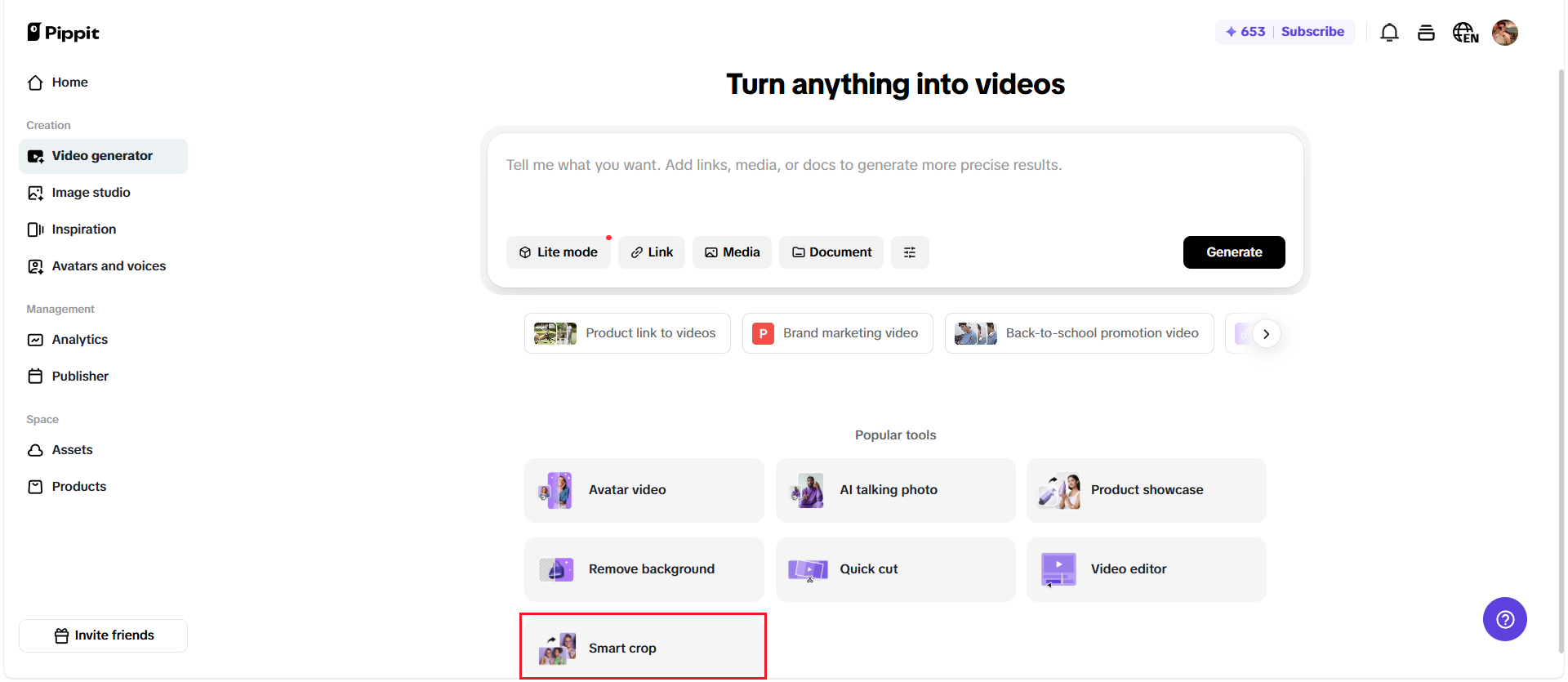Choose the Brand marketing video suggestion

point(838,333)
